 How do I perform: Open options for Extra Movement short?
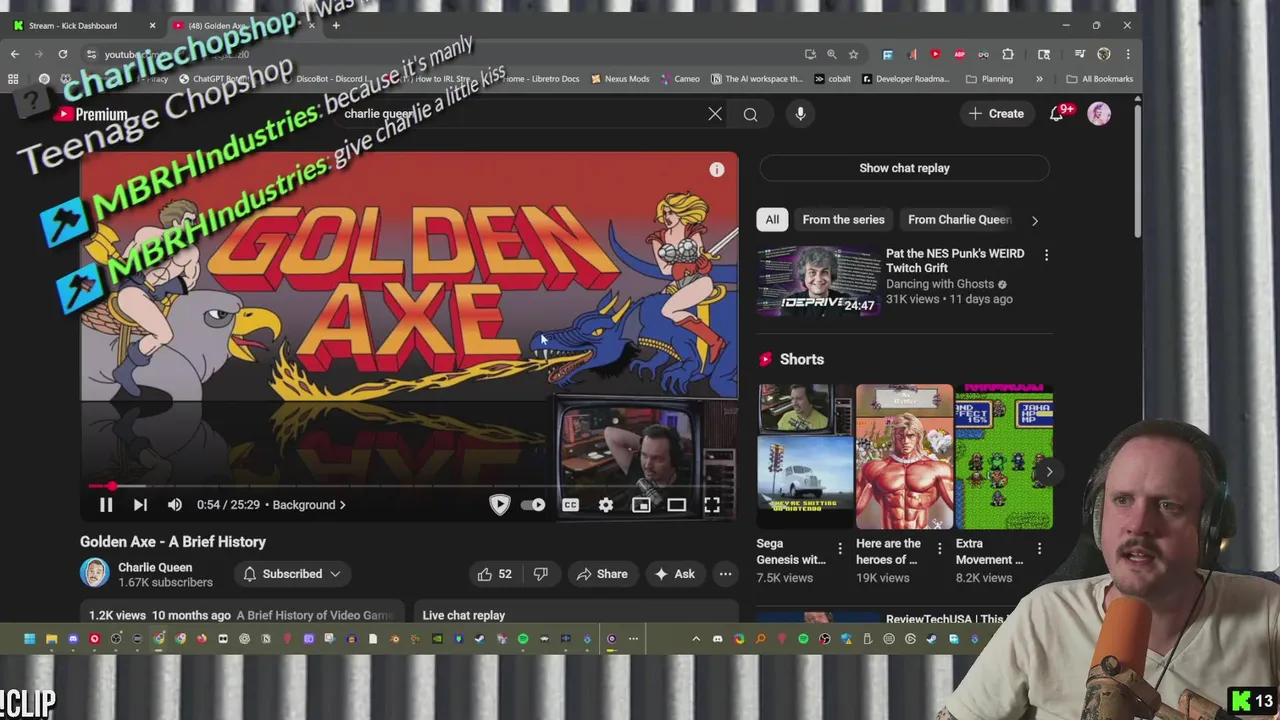[x=1039, y=548]
